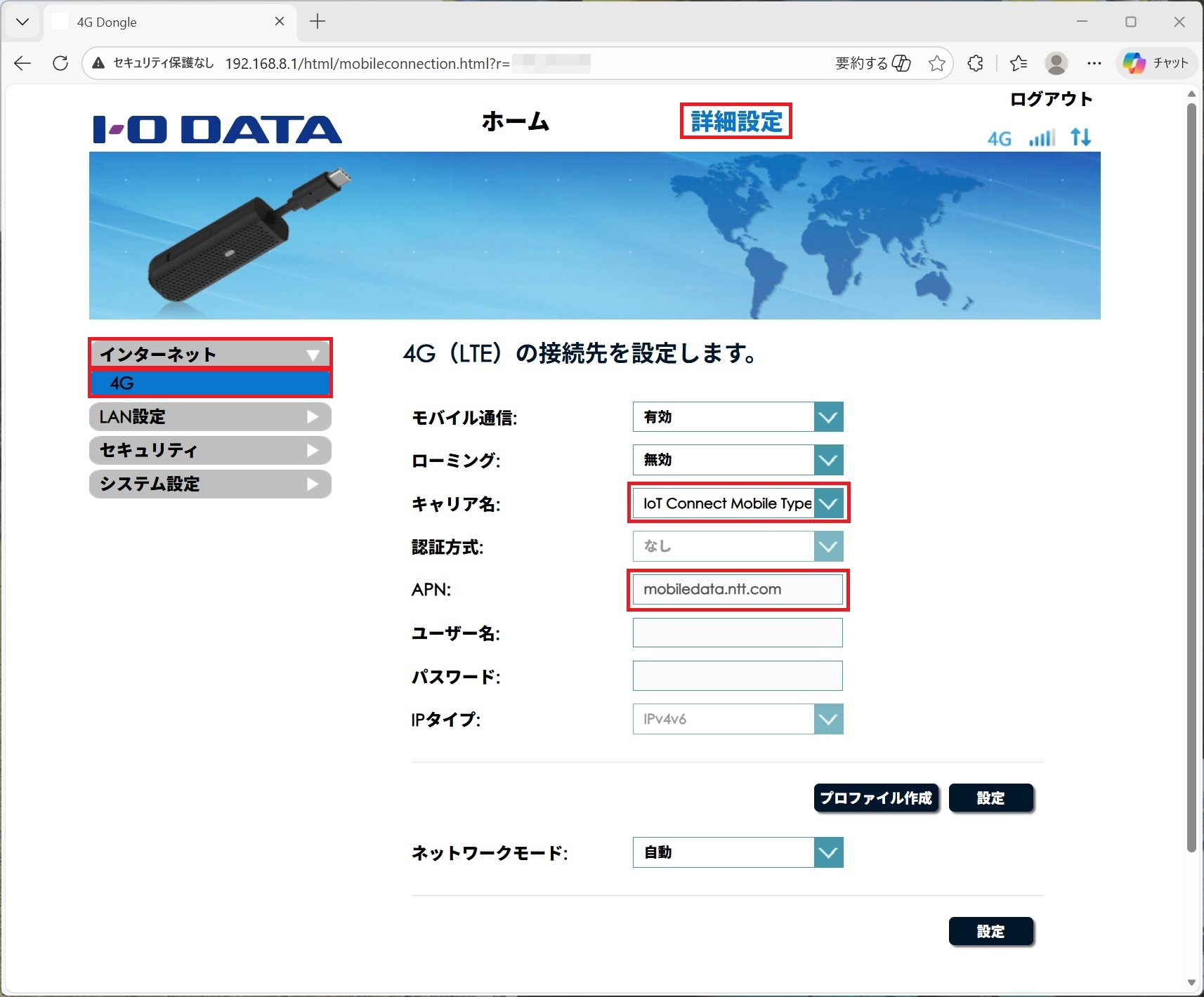Open the 認証方式 dropdown
This screenshot has width=1204, height=997.
(x=738, y=546)
